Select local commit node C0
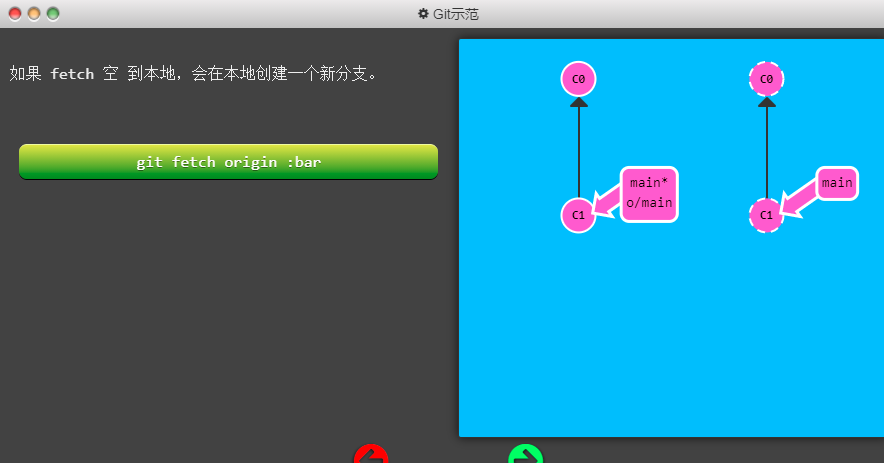The width and height of the screenshot is (884, 463). [578, 79]
